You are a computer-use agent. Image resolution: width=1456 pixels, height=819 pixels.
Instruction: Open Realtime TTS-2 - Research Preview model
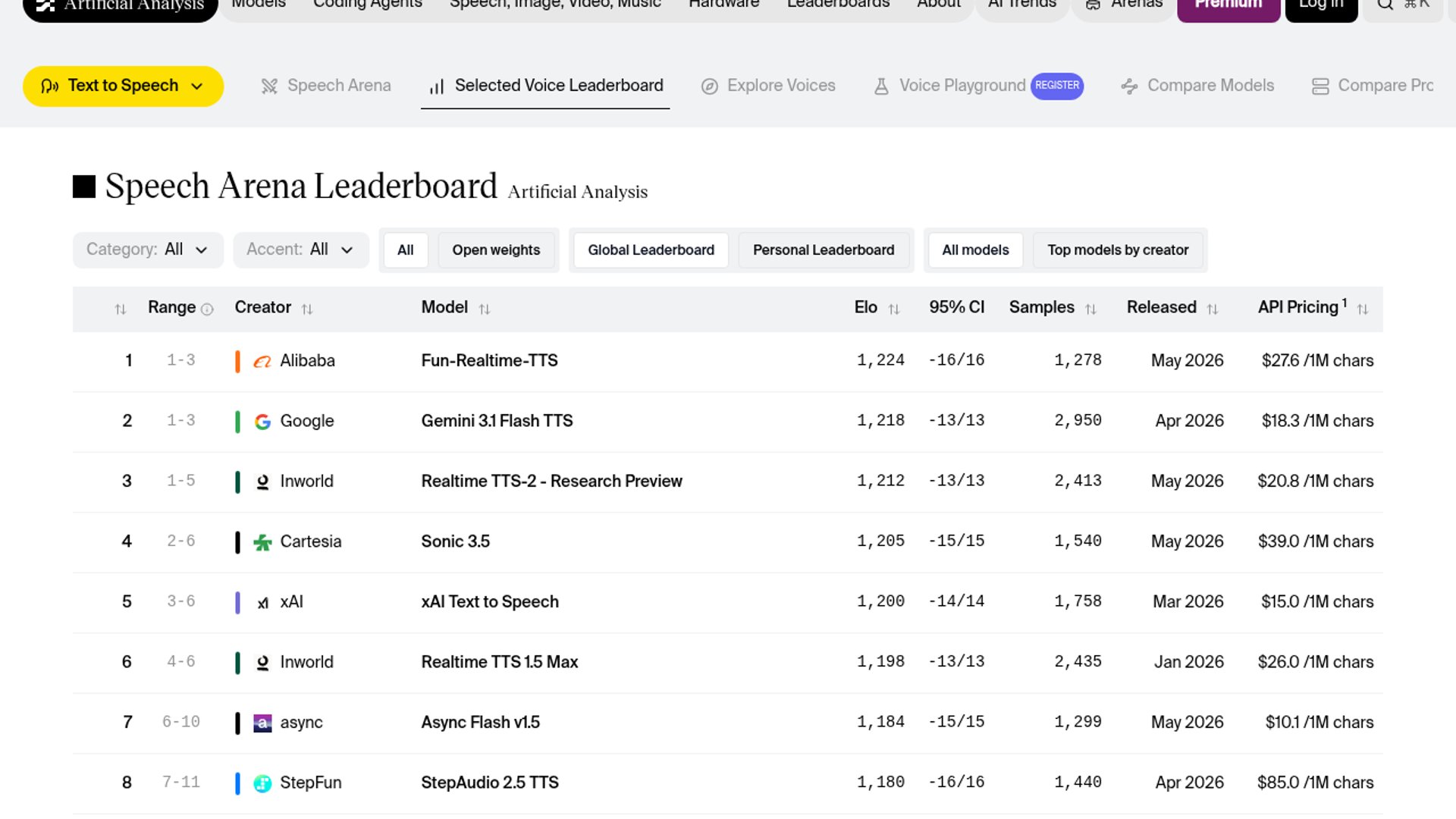coord(551,482)
